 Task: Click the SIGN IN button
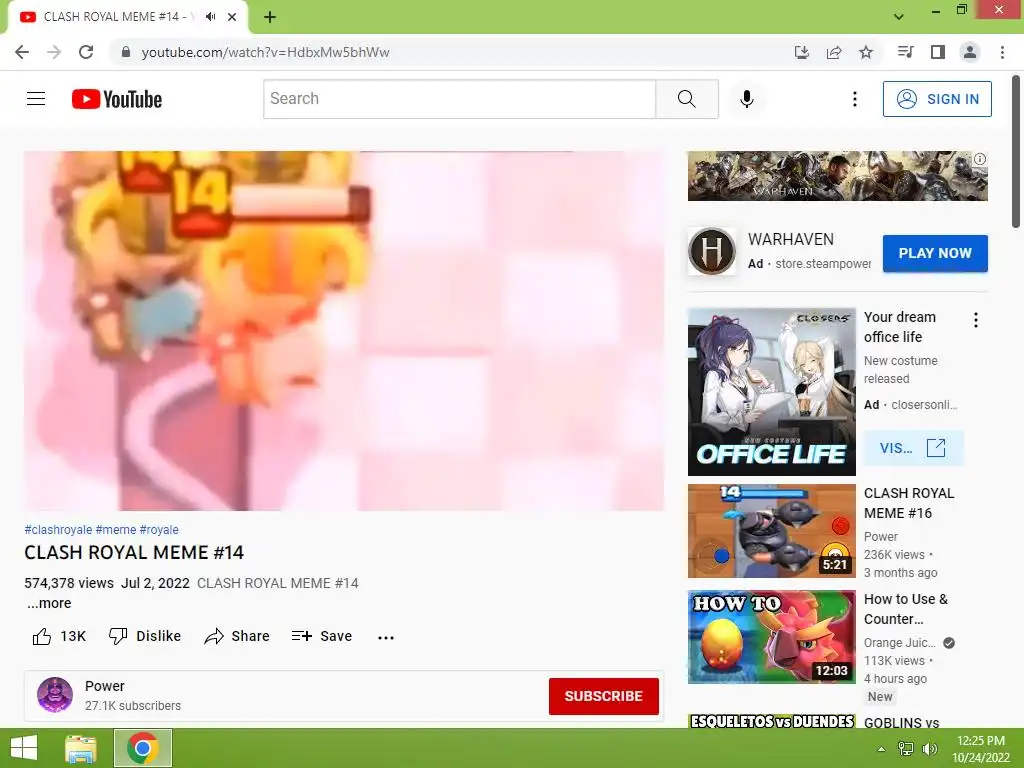click(x=937, y=99)
